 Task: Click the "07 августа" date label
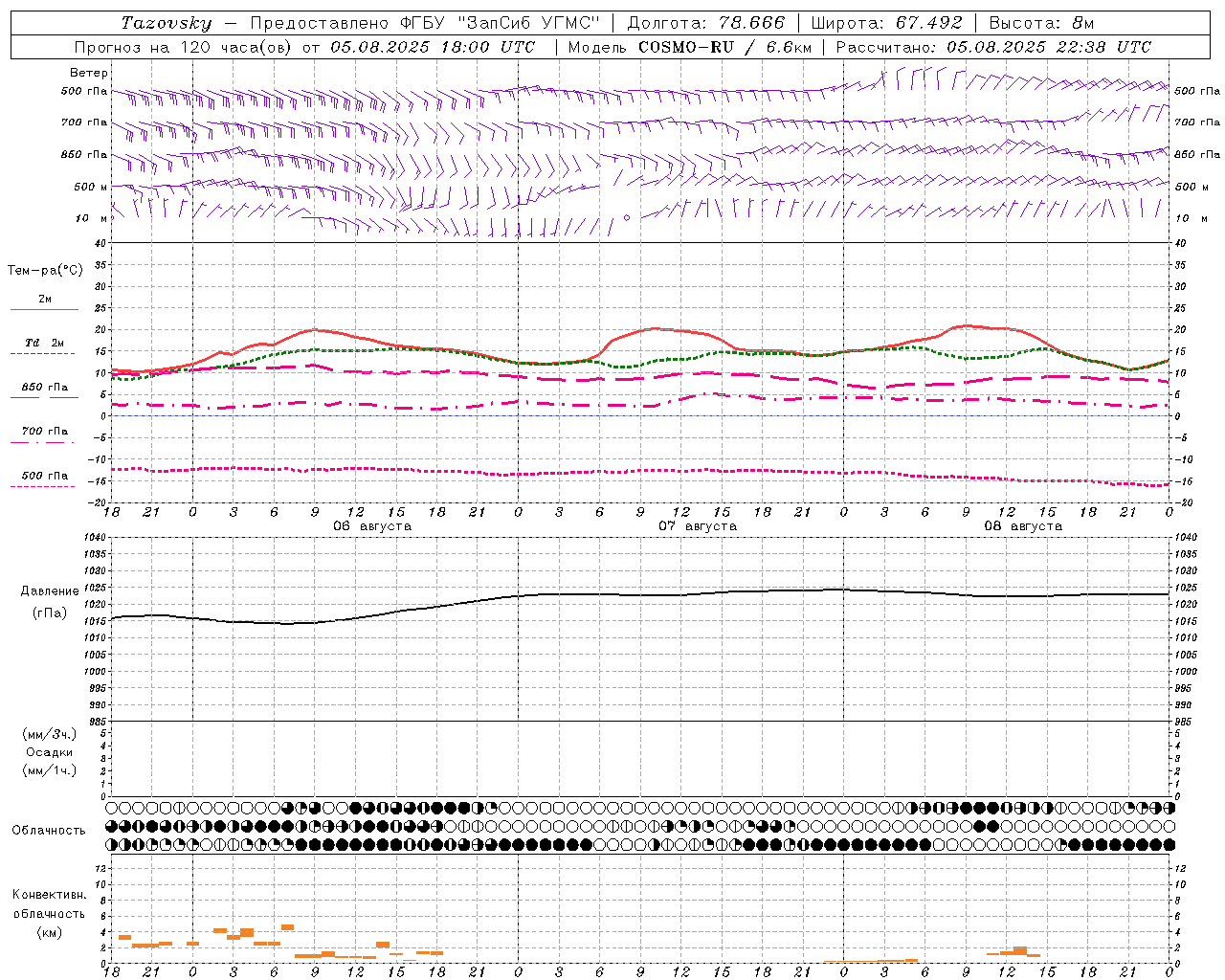coord(698,526)
